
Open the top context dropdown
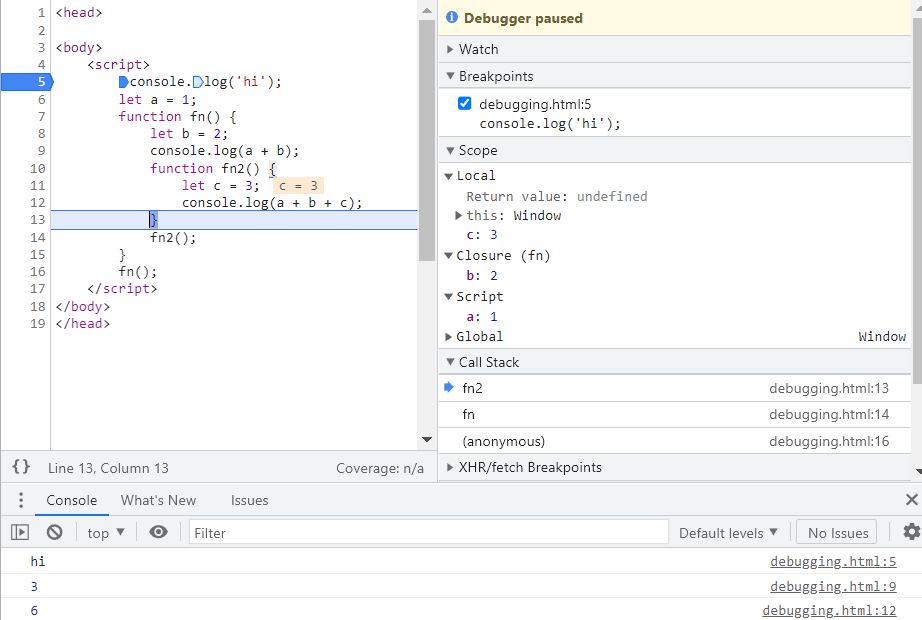point(106,533)
